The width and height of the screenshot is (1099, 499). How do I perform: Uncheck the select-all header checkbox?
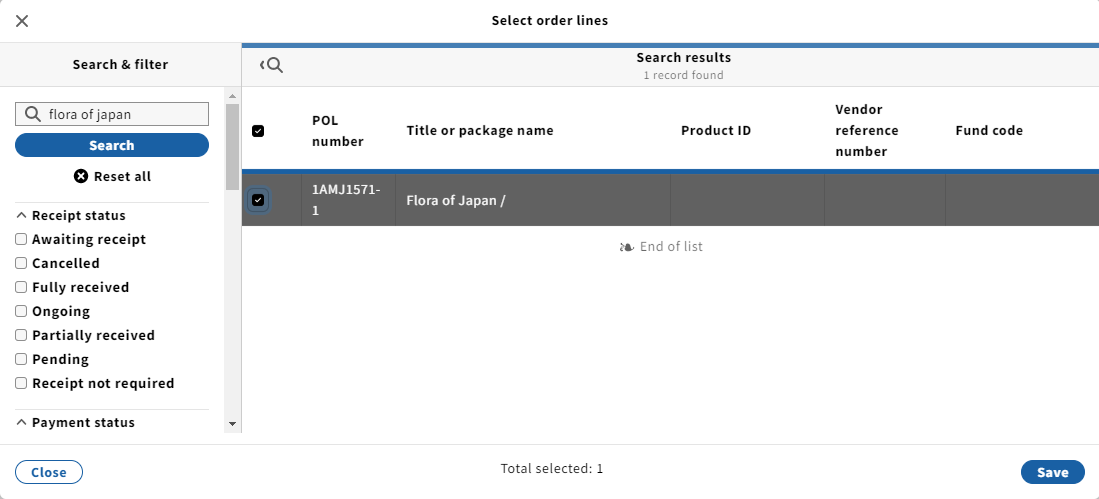[x=258, y=131]
